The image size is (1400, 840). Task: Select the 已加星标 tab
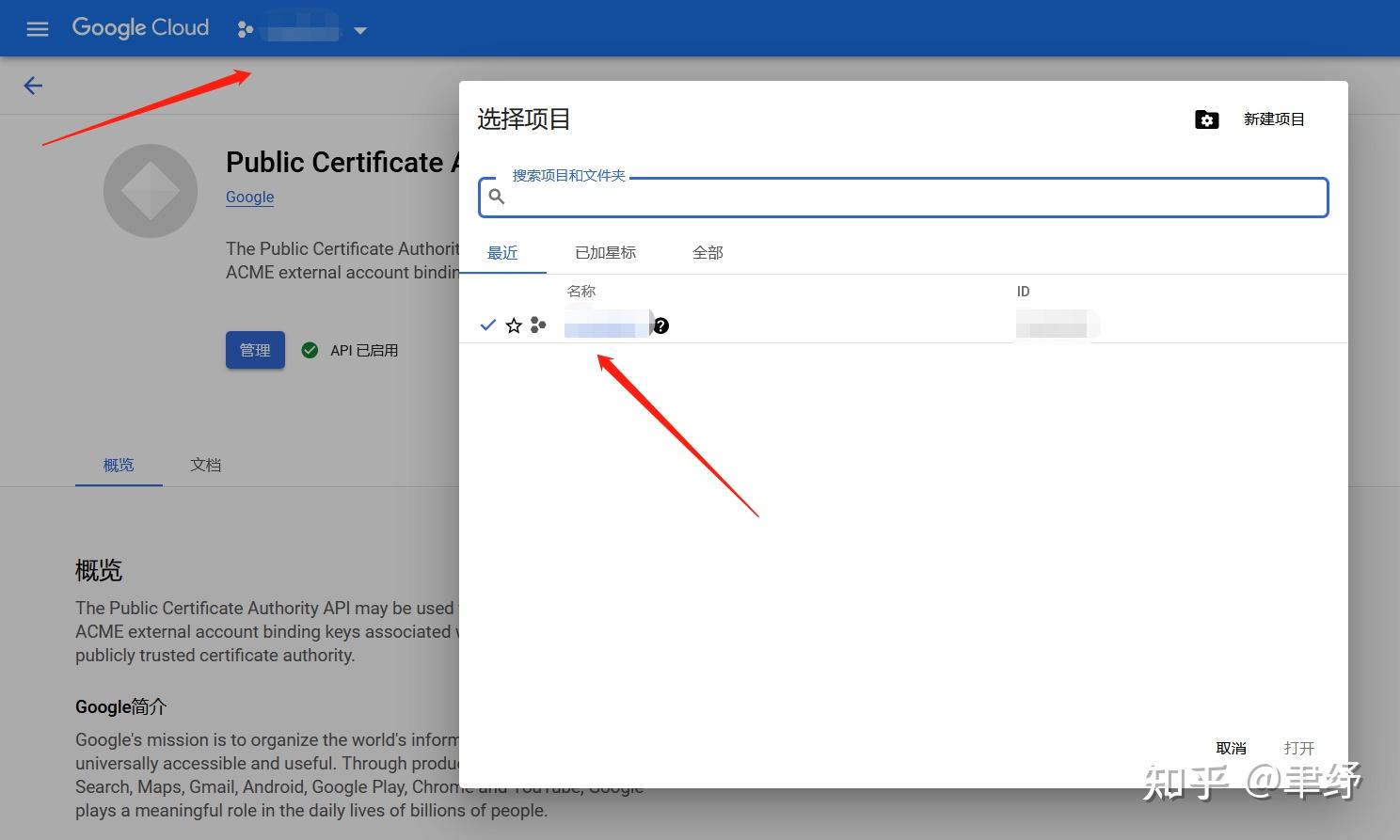[606, 252]
